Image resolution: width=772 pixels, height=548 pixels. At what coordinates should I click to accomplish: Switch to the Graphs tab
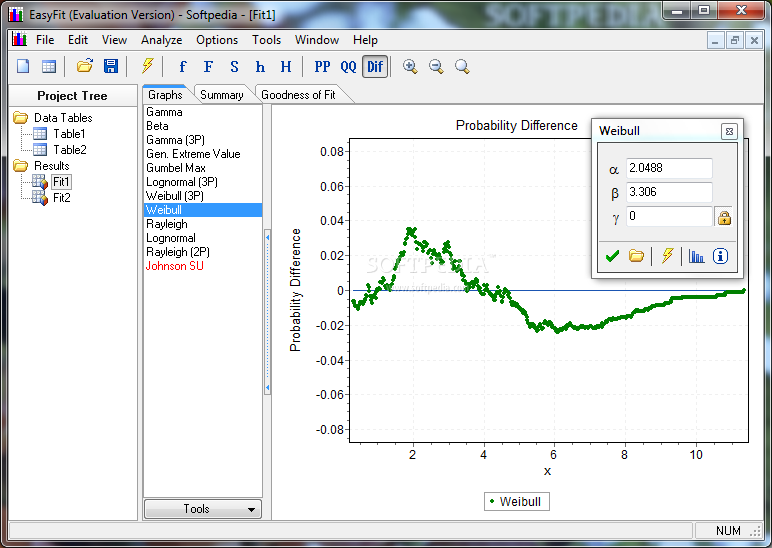coord(165,95)
